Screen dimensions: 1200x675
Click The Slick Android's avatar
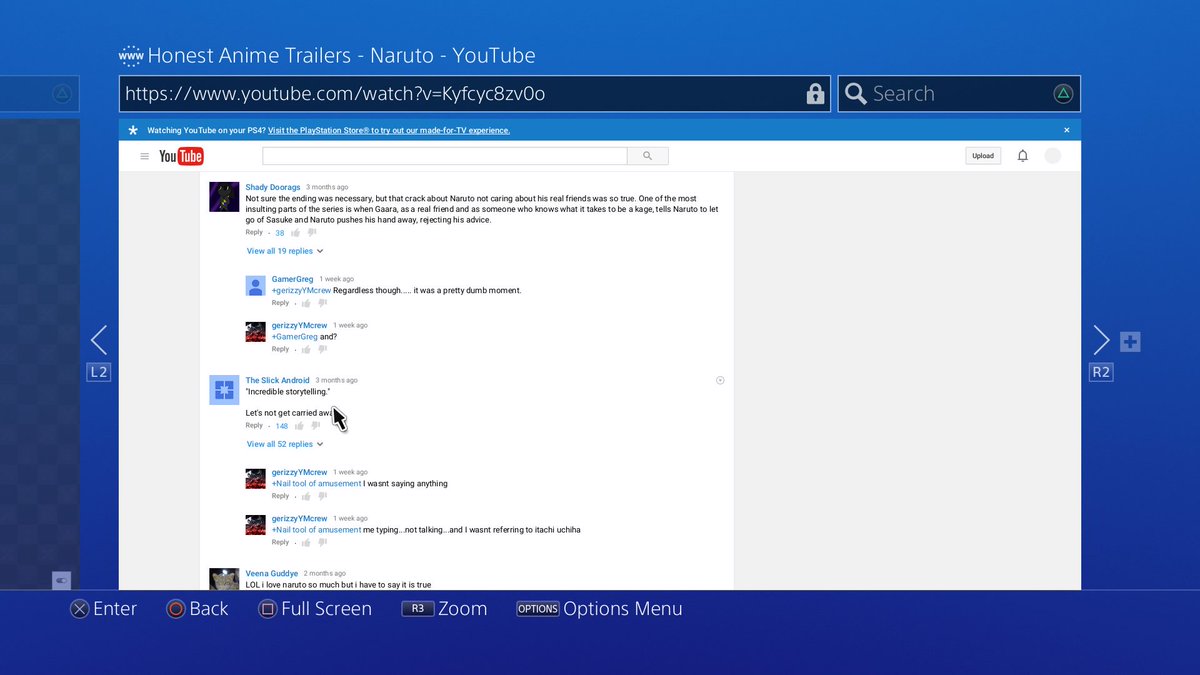[224, 390]
